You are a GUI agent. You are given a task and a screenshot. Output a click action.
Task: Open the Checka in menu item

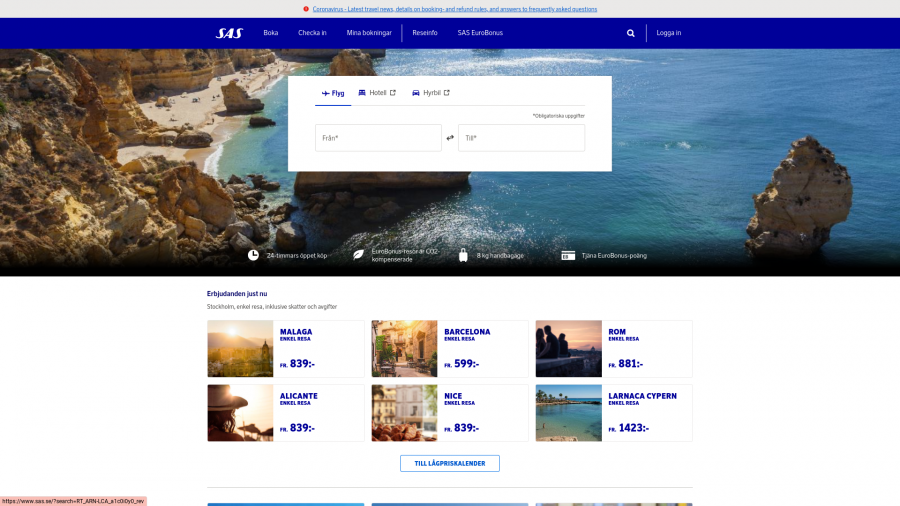(312, 33)
